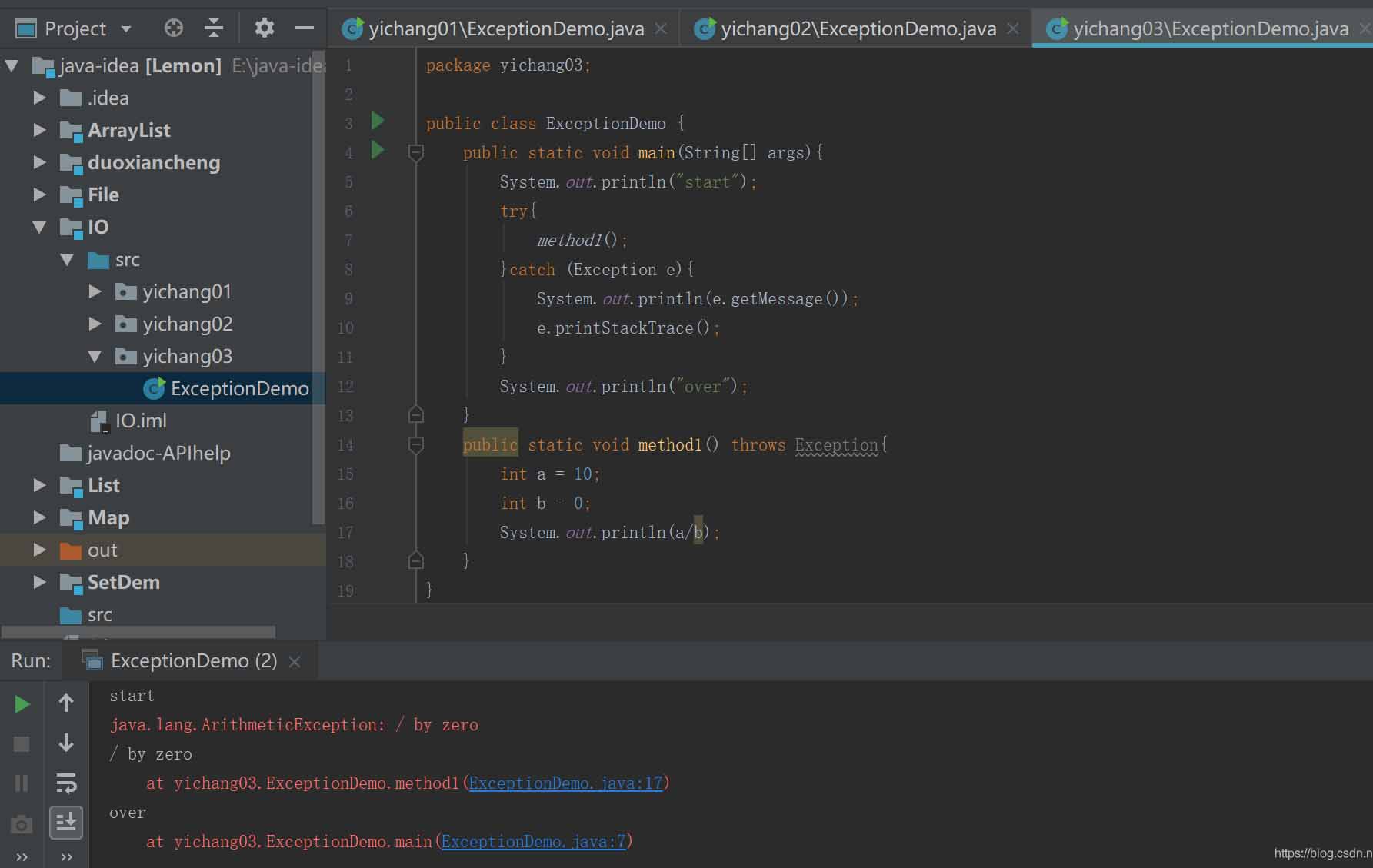Viewport: 1373px width, 868px height.
Task: Collapse the java-idea root node
Action: (x=12, y=66)
